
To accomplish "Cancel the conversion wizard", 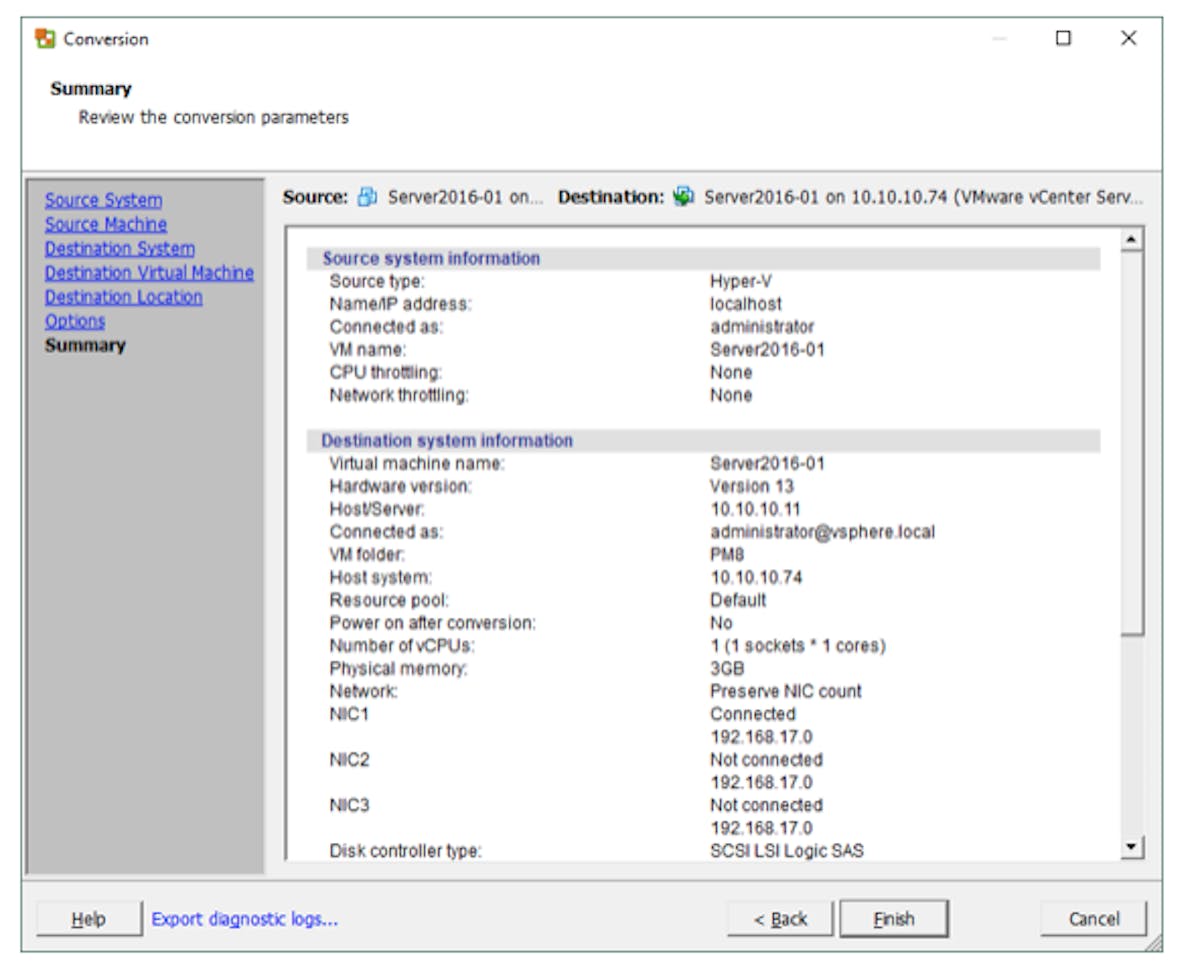I will [1093, 919].
